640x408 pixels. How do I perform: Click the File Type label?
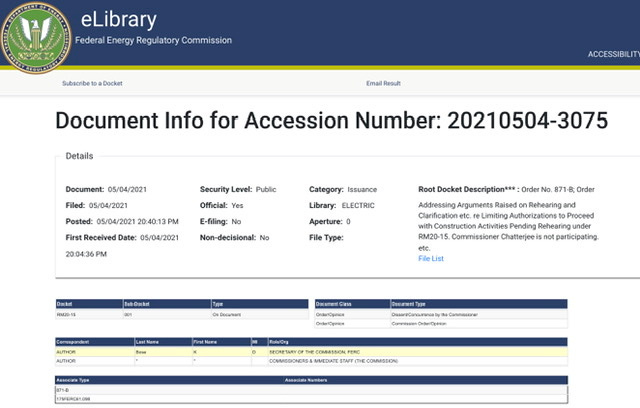(x=326, y=237)
